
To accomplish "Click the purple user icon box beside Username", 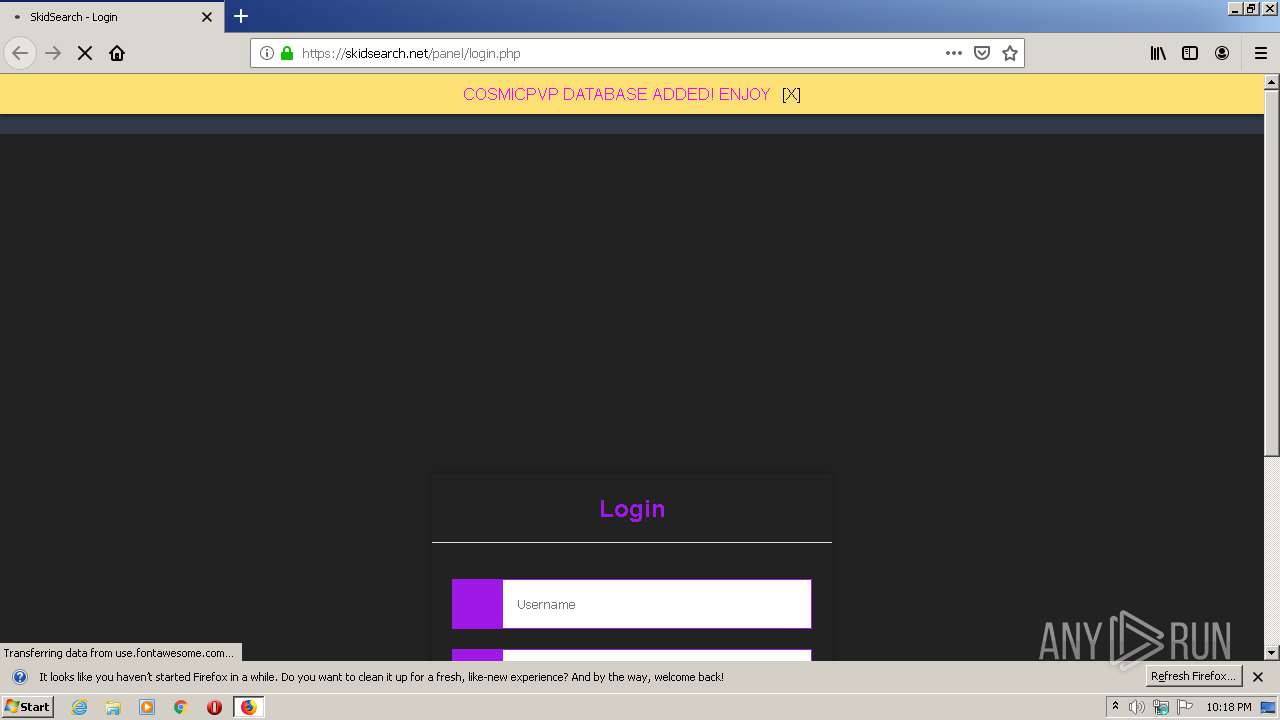I will point(477,604).
